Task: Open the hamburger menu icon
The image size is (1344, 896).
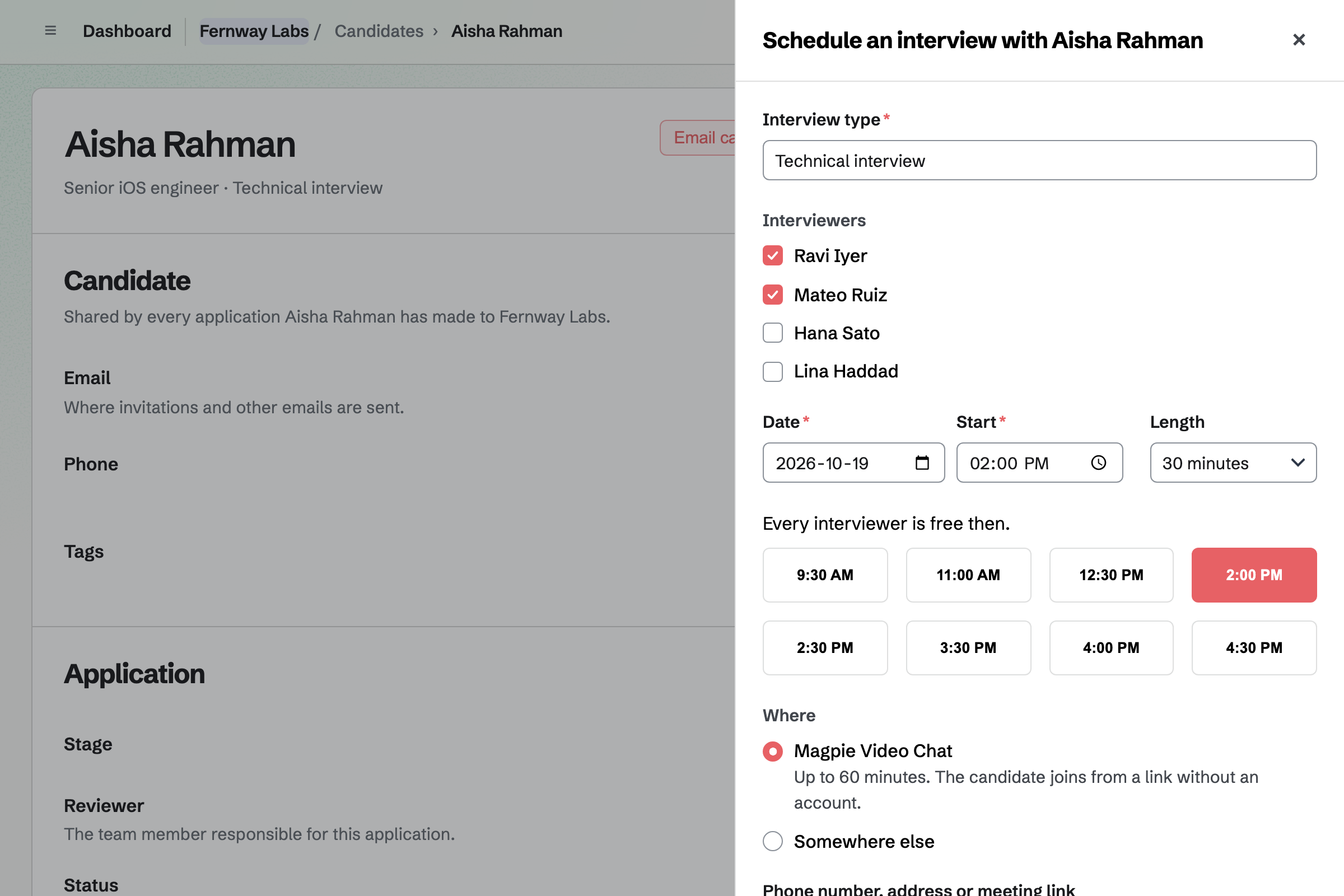Action: coord(50,31)
